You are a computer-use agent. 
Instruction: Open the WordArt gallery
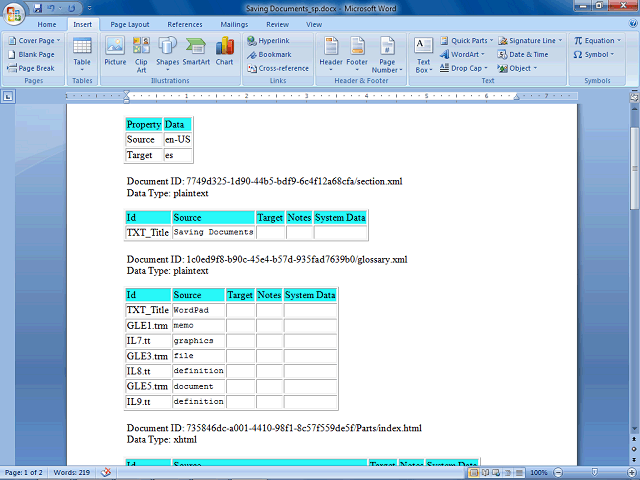tap(462, 54)
